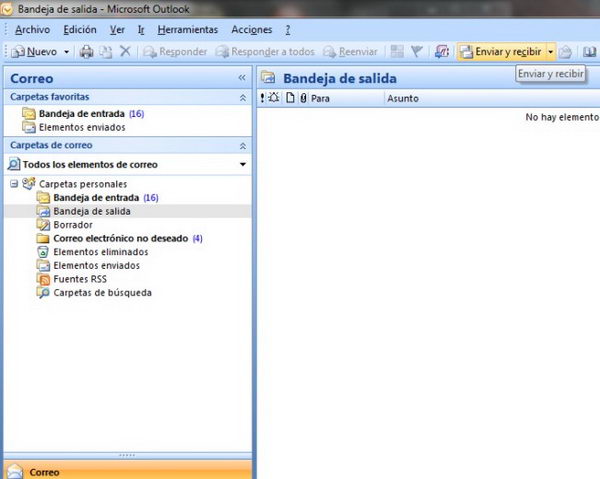Open the Borrador folder

(64, 225)
